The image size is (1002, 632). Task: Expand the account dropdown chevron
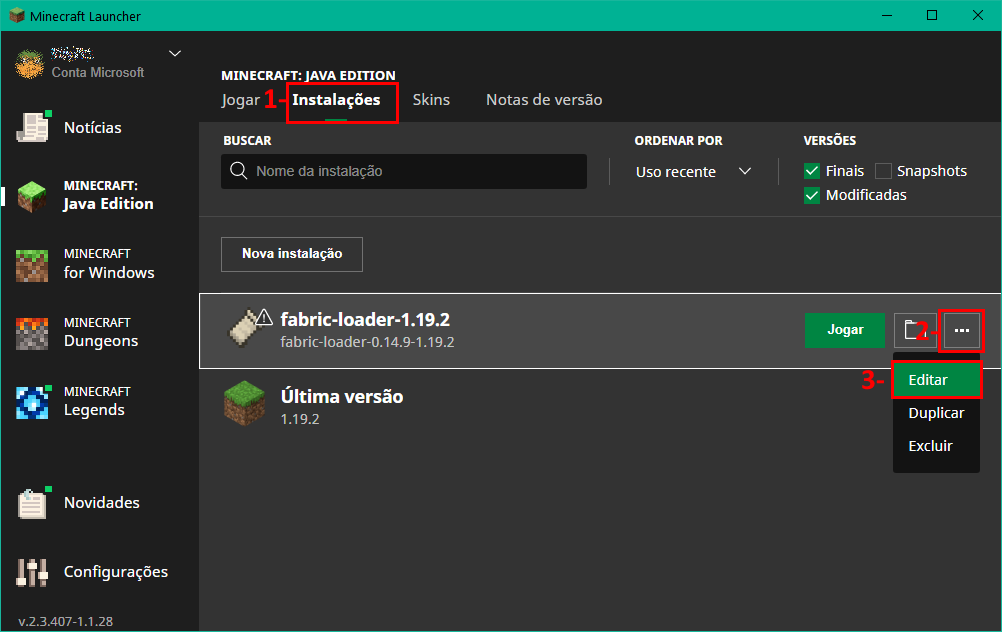click(x=175, y=54)
